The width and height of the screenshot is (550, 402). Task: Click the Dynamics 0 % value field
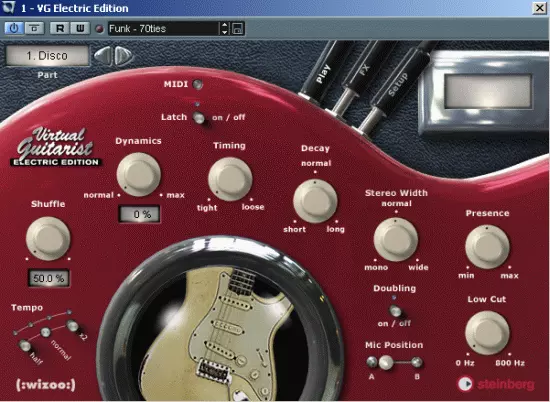(139, 214)
